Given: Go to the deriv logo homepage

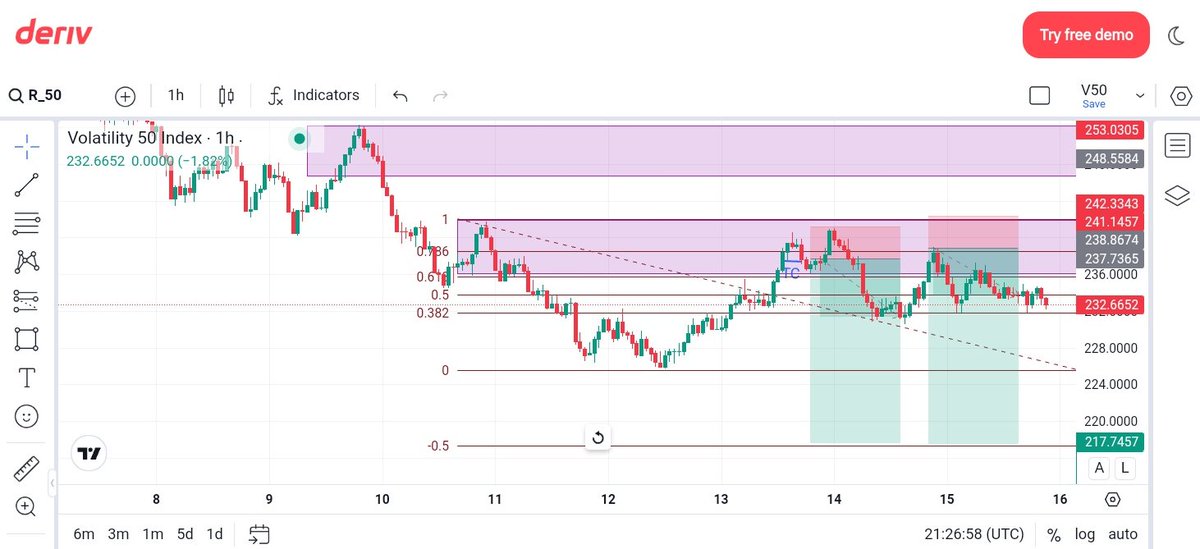Looking at the screenshot, I should [x=53, y=33].
